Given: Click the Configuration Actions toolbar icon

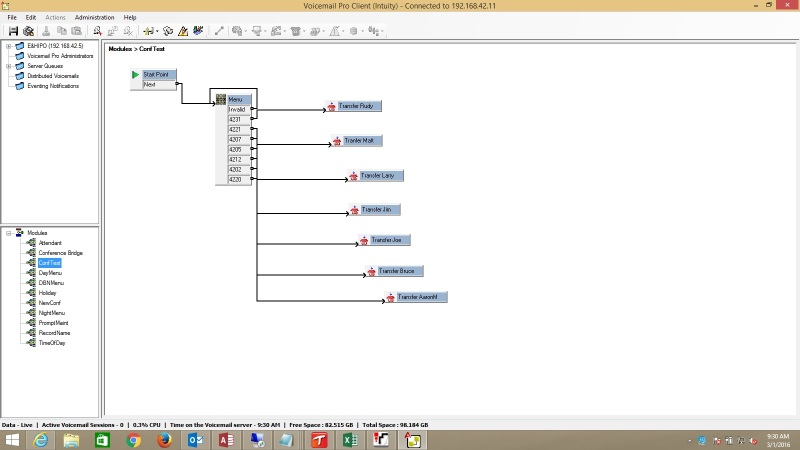Looking at the screenshot, I should (276, 31).
